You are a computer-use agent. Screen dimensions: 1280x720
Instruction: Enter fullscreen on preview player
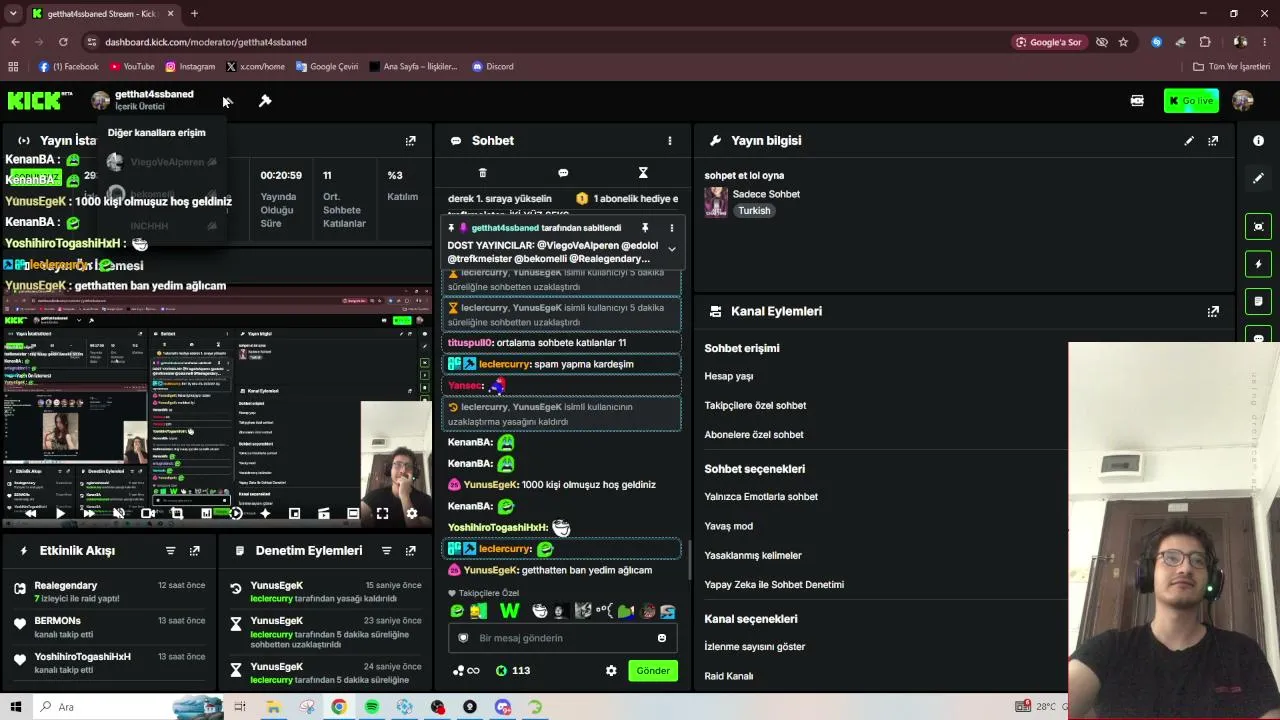point(382,513)
